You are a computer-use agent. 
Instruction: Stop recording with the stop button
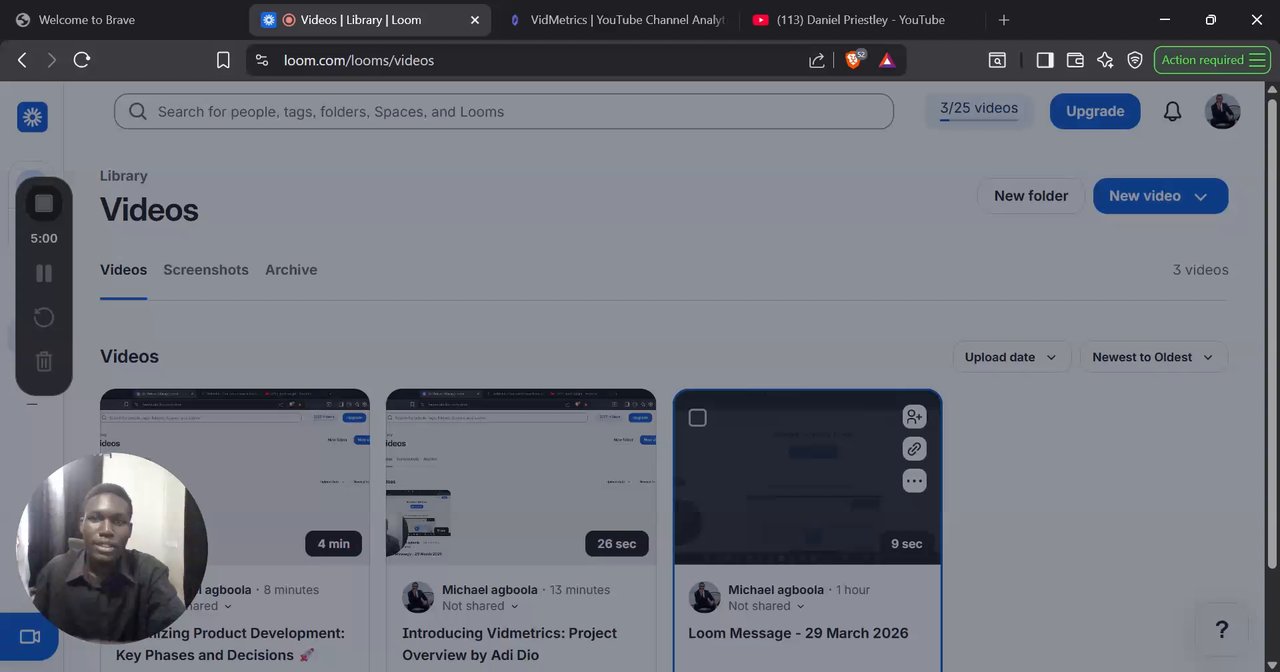coord(44,204)
